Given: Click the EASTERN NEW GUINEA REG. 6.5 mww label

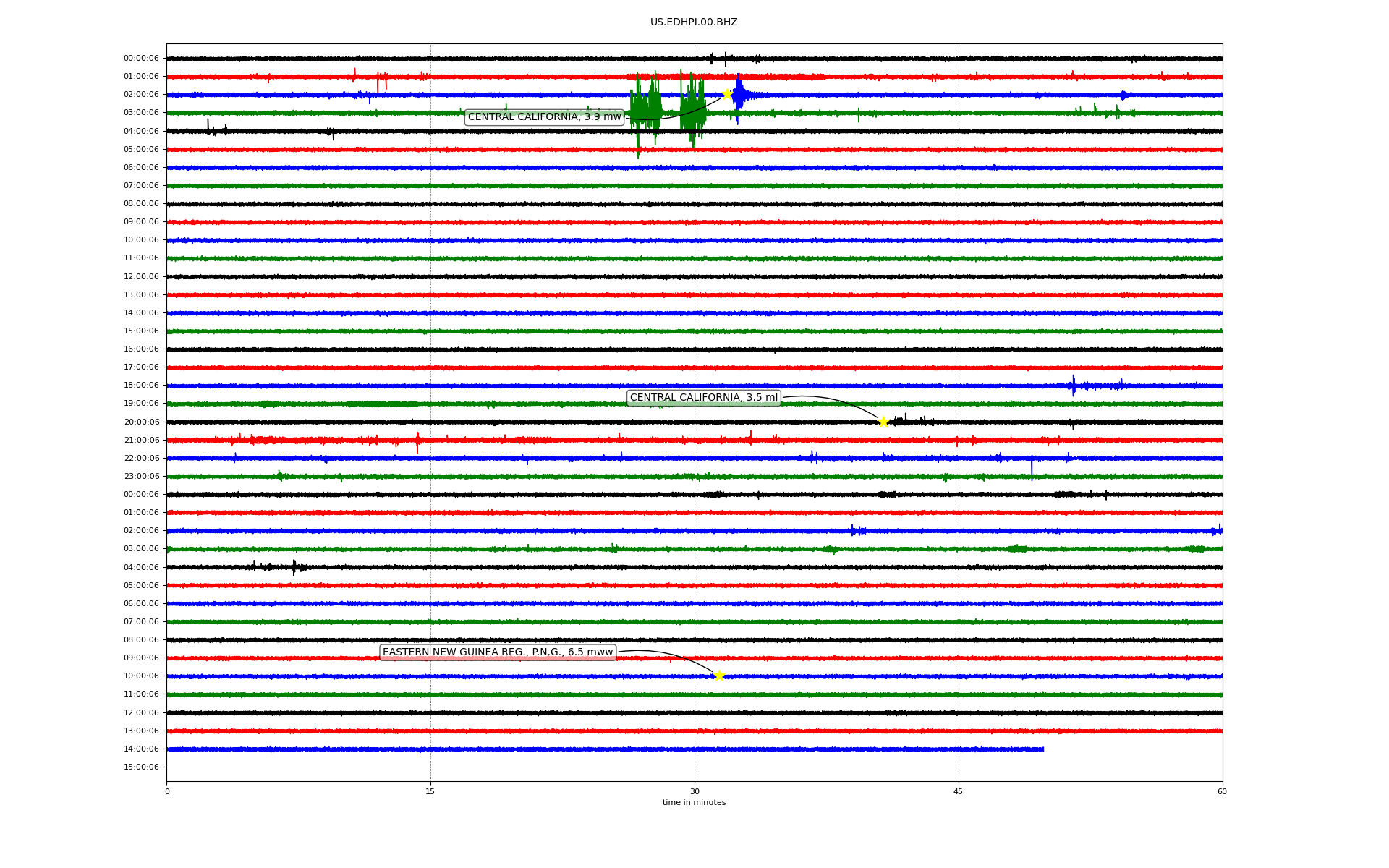Looking at the screenshot, I should (x=498, y=652).
